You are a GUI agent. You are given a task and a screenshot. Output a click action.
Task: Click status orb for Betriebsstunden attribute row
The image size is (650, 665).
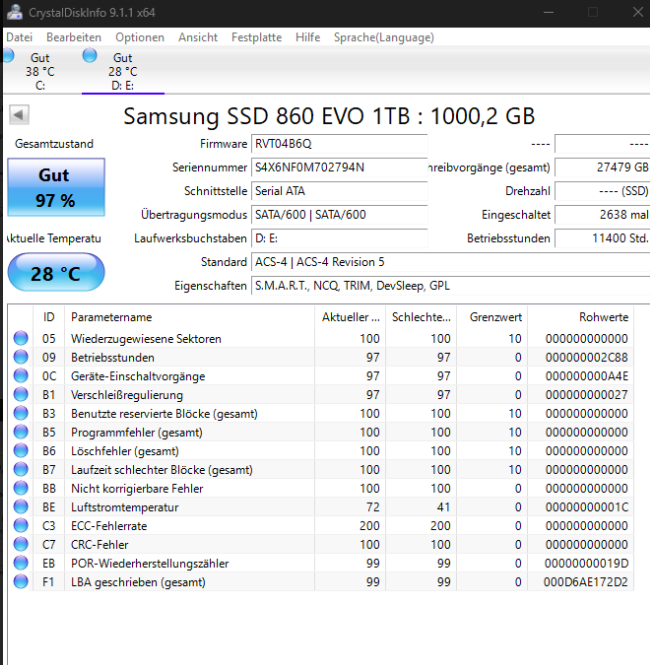tap(21, 357)
